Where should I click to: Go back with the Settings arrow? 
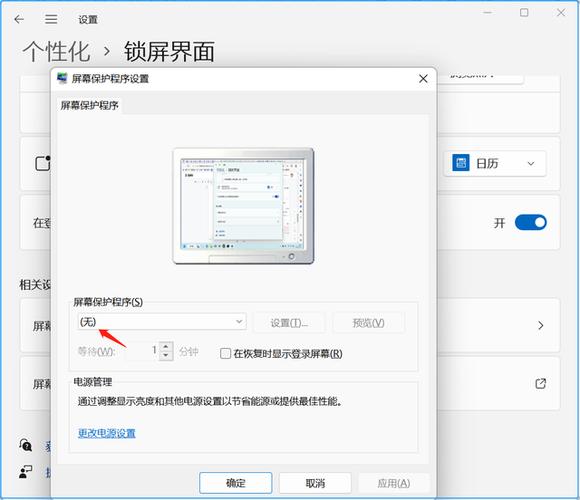pos(19,19)
